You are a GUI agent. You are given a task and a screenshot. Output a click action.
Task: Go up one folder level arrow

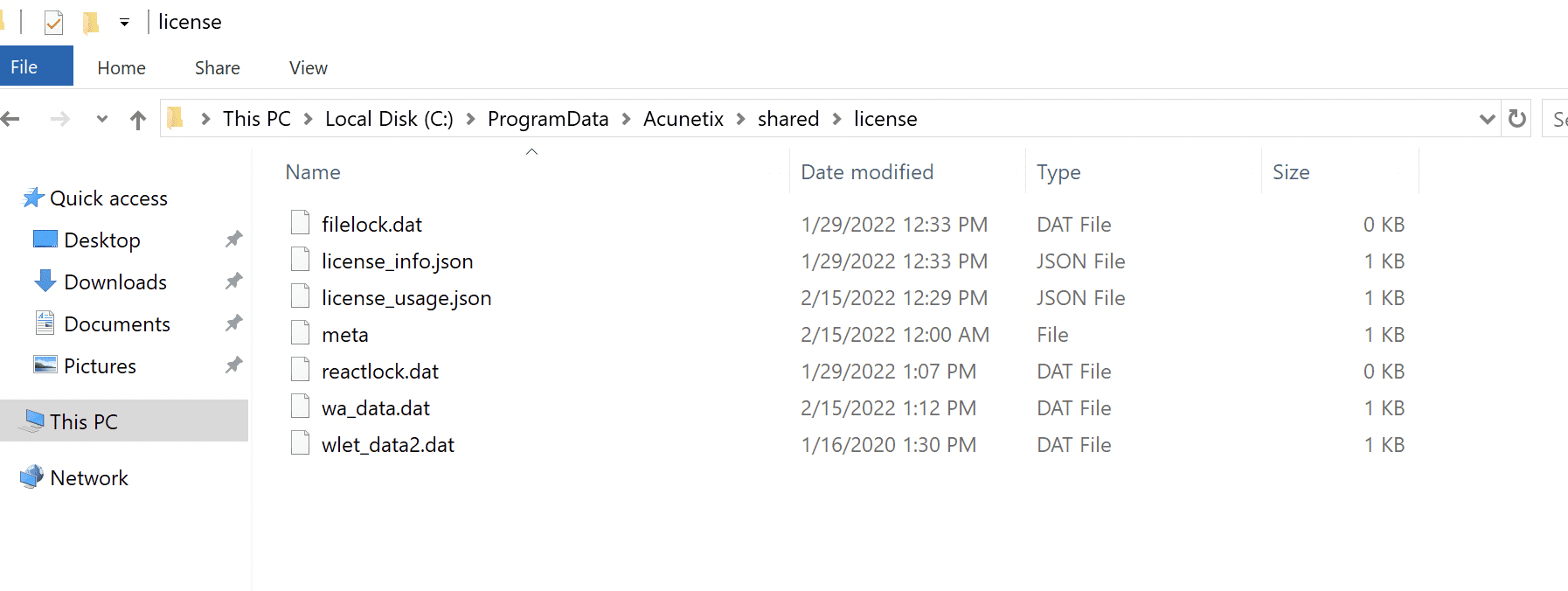137,120
